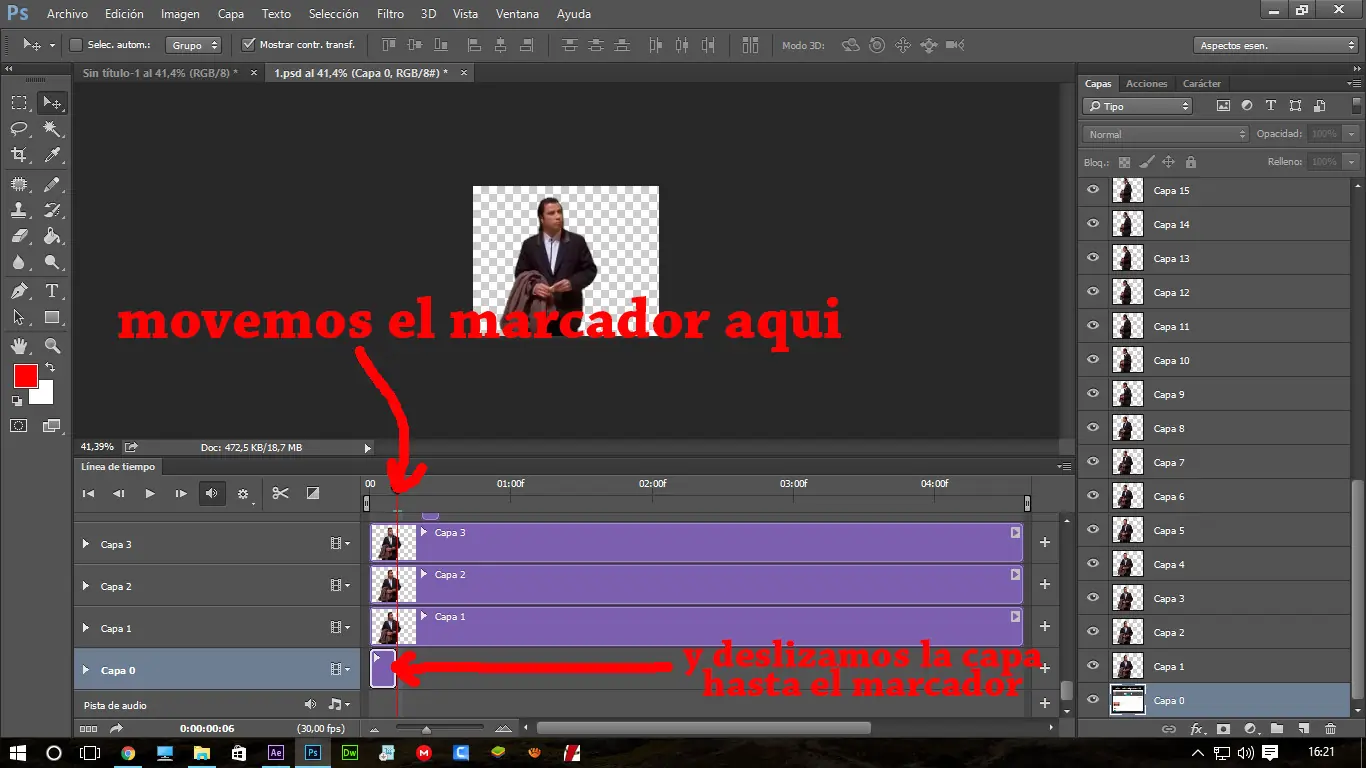Select the Rectangular Marquee tool
1366x768 pixels.
pyautogui.click(x=19, y=102)
